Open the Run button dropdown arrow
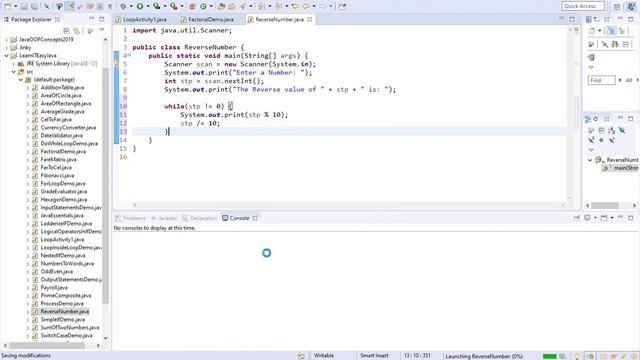The height and width of the screenshot is (360, 640). 148,6
